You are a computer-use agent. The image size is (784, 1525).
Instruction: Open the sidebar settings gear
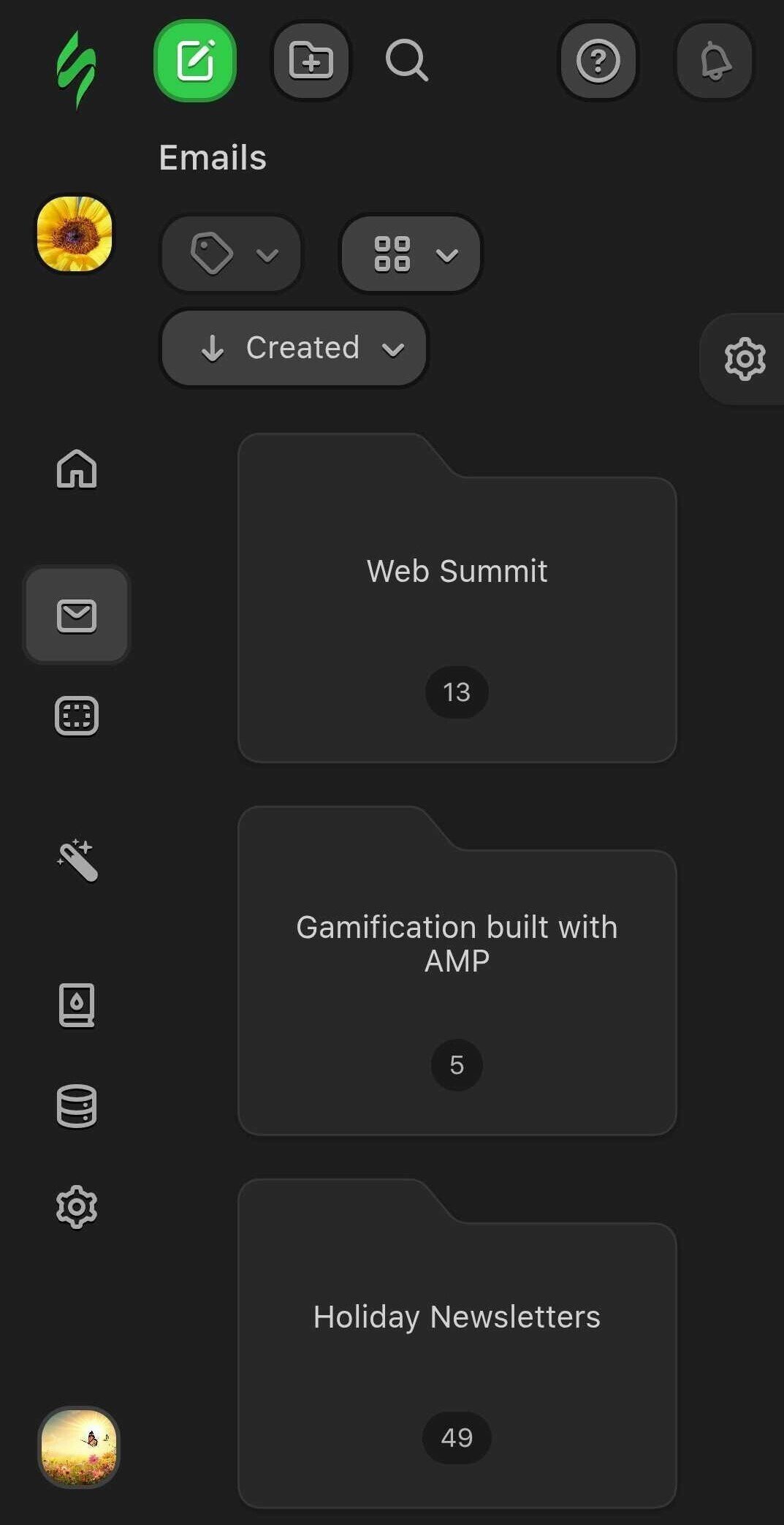point(77,1207)
